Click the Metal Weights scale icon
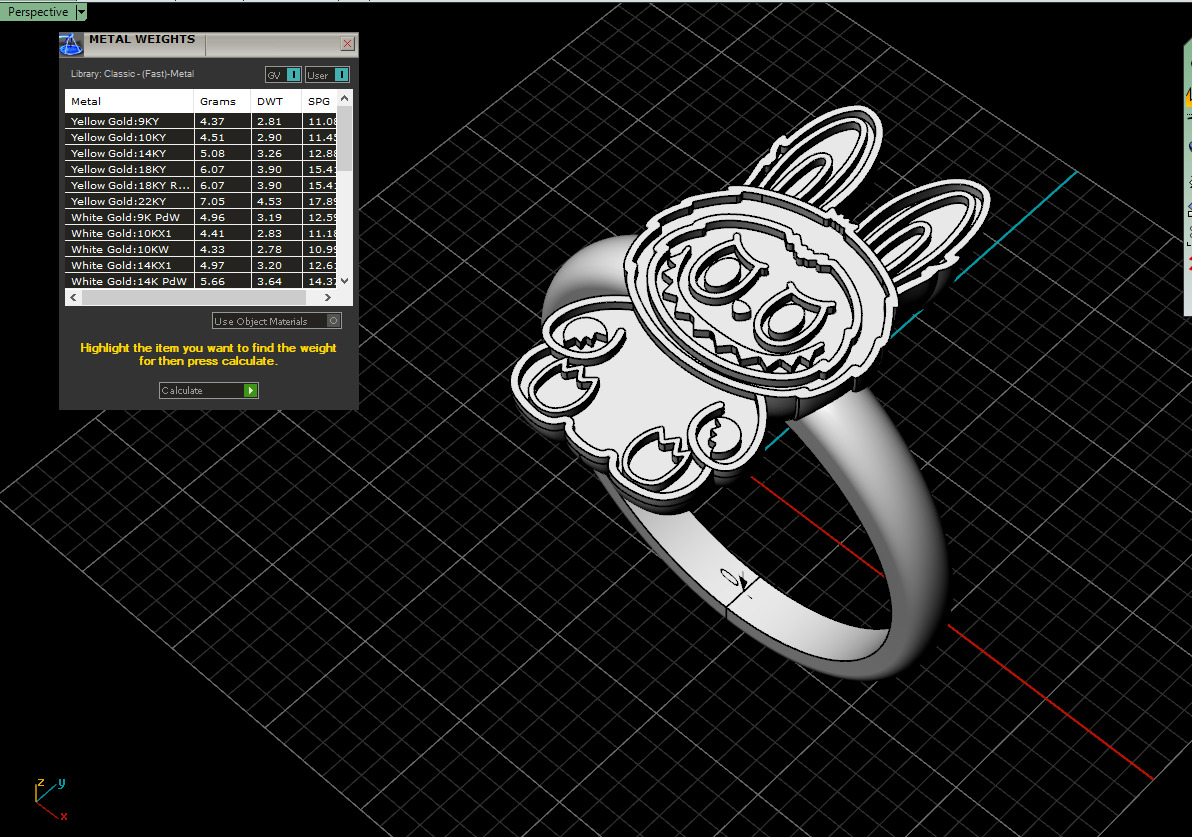Image resolution: width=1192 pixels, height=837 pixels. tap(71, 45)
